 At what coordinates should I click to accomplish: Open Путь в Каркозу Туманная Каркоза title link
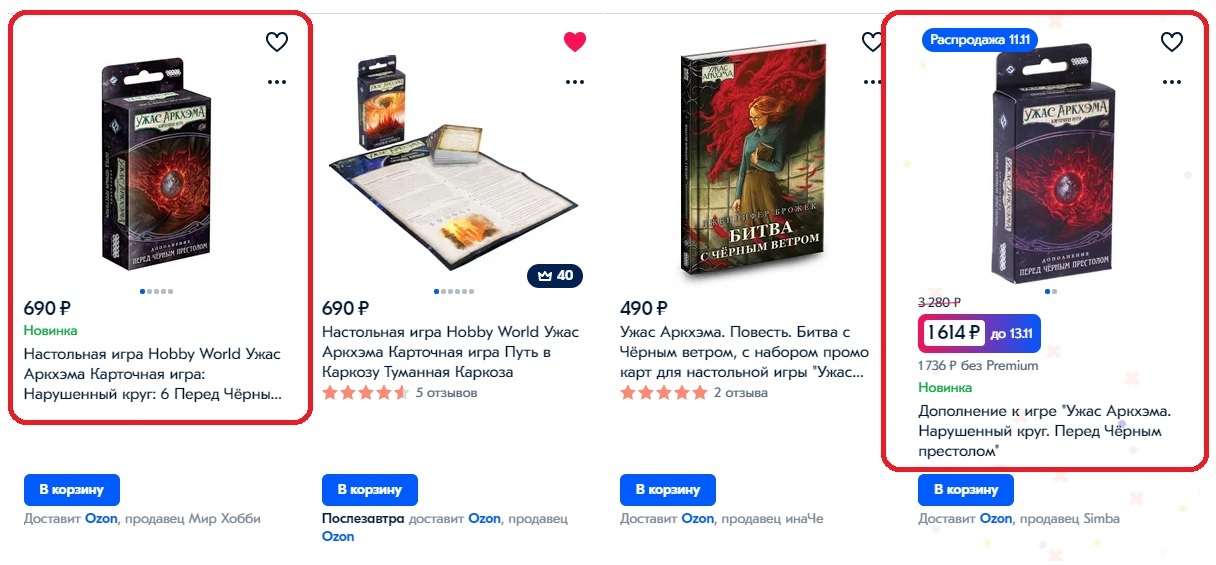click(450, 352)
